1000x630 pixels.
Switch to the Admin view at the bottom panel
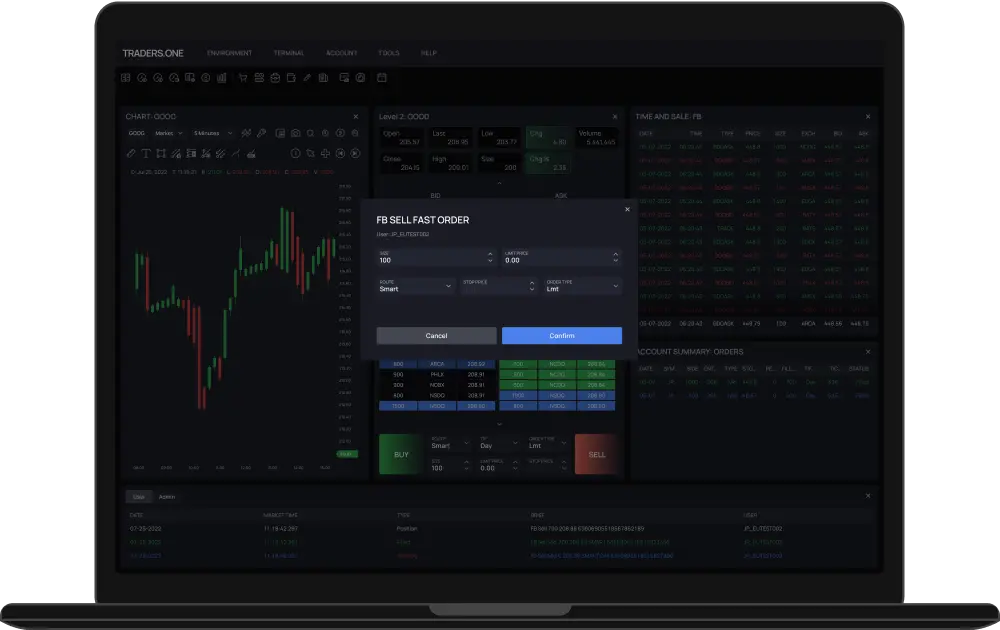[167, 496]
